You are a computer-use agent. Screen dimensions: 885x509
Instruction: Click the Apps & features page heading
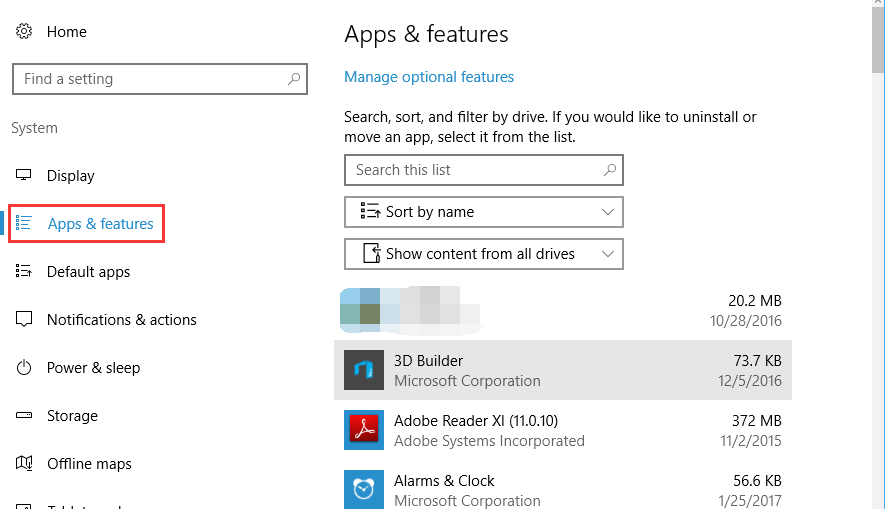tap(426, 34)
